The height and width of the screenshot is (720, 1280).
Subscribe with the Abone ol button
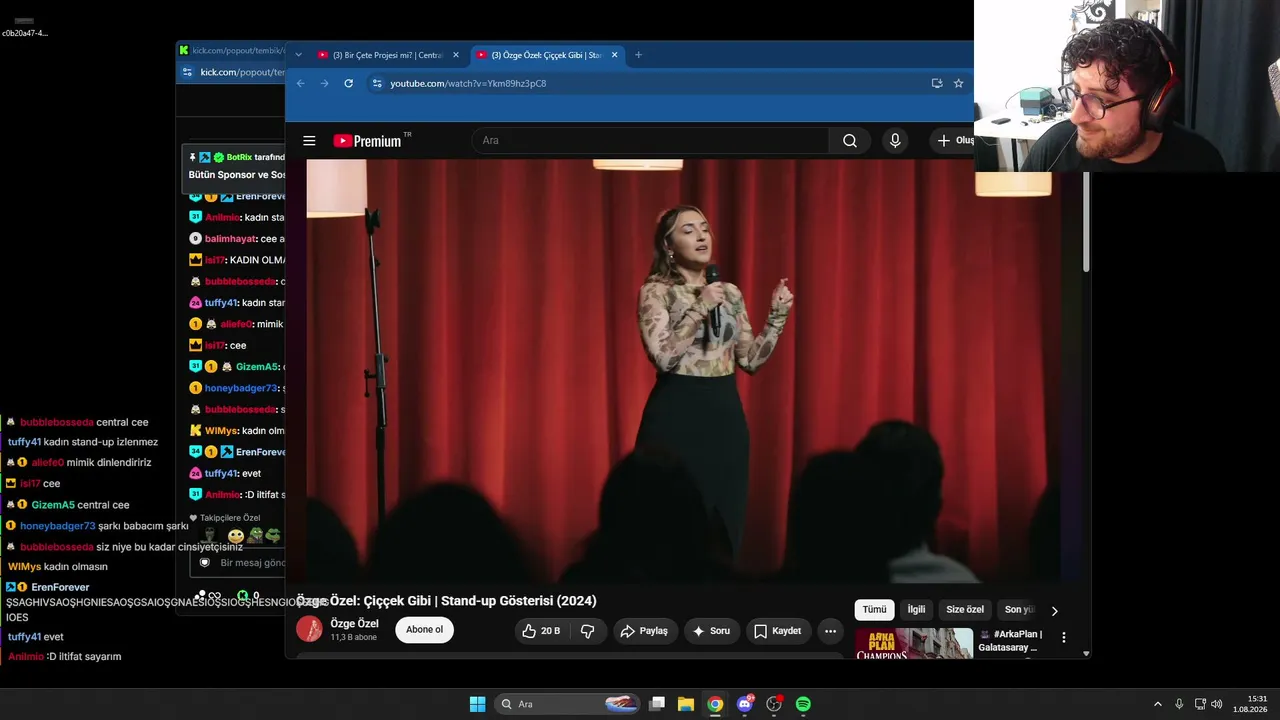point(424,630)
